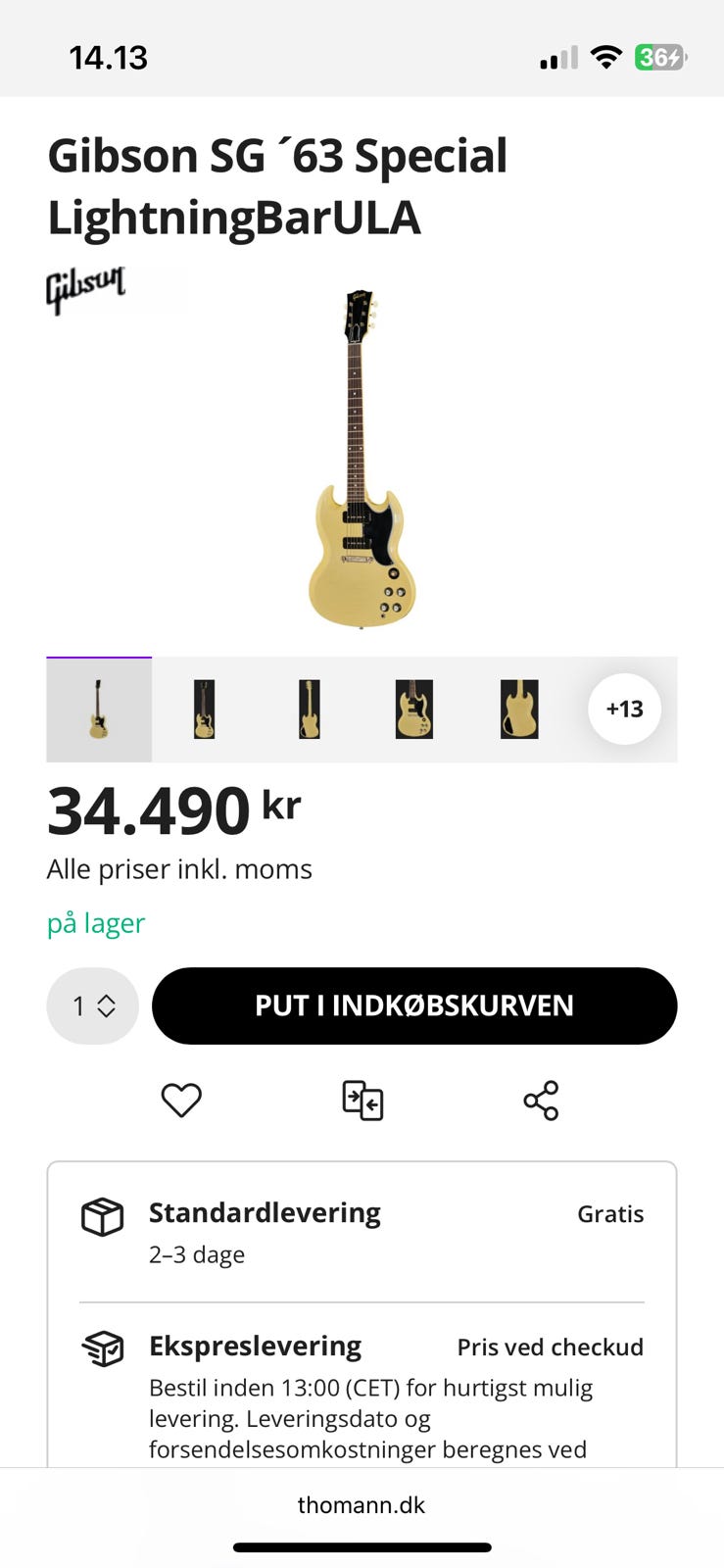This screenshot has width=724, height=1568.
Task: Tap the Standardlevering package icon
Action: point(102,1217)
